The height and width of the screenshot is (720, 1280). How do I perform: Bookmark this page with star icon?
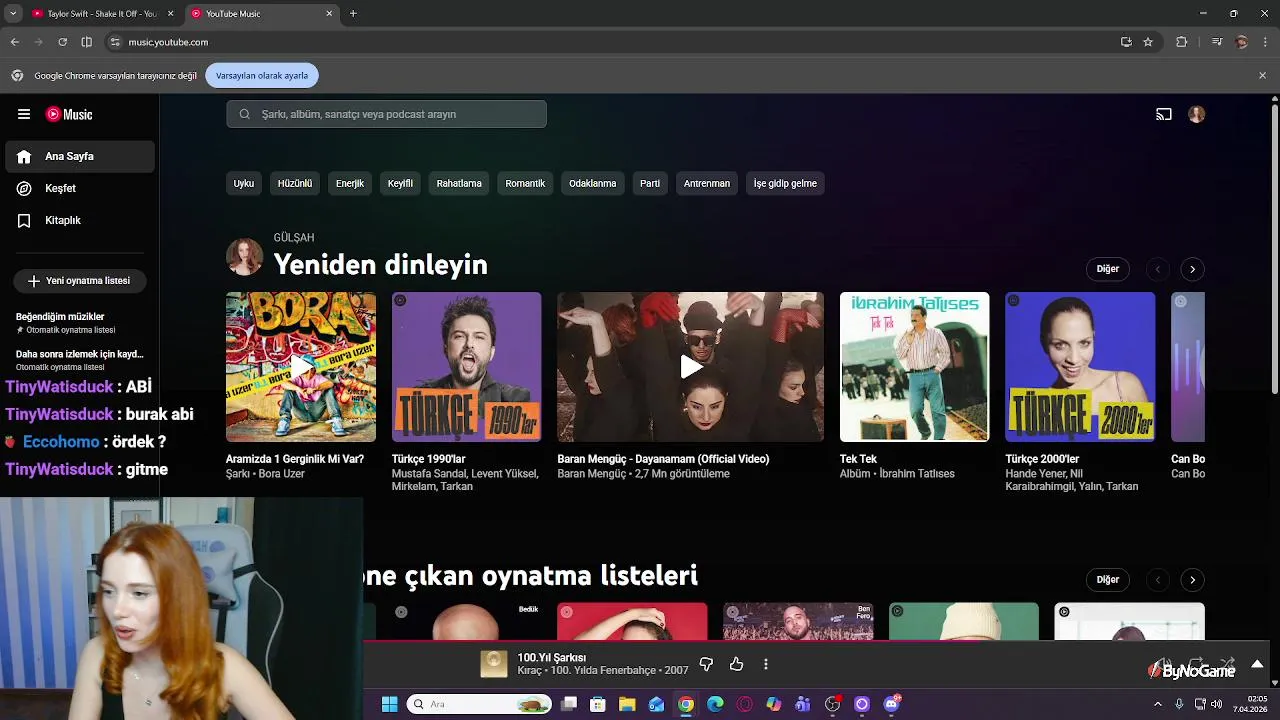coord(1148,42)
